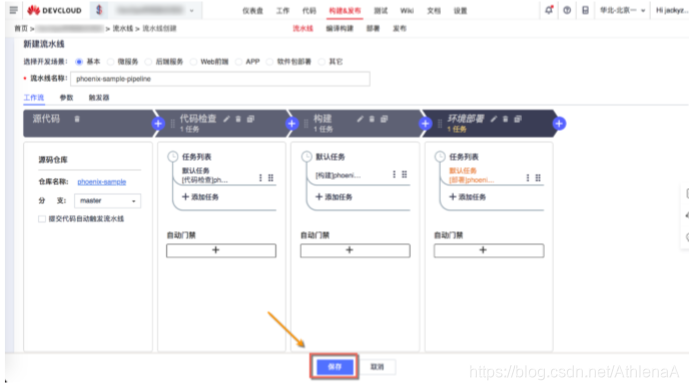Open the help question mark icon
The height and width of the screenshot is (390, 689).
click(567, 10)
